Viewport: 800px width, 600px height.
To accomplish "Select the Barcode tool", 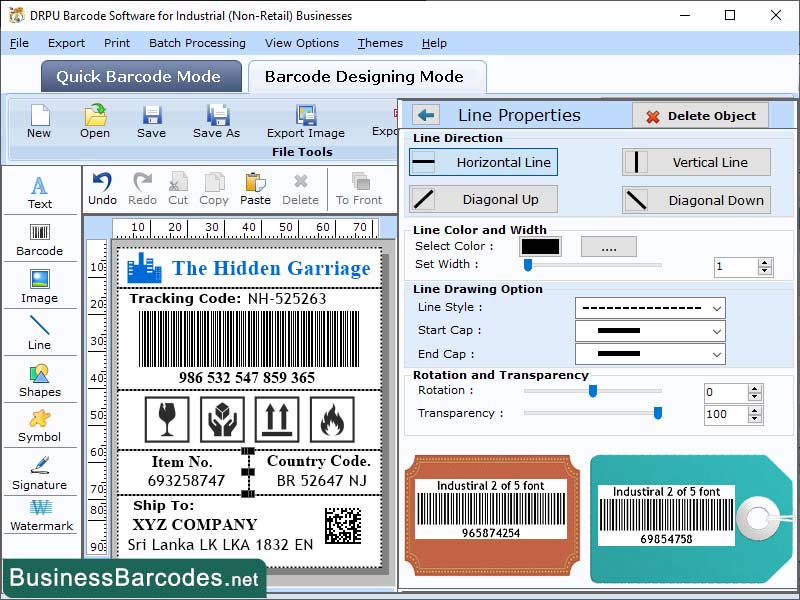I will (x=40, y=240).
